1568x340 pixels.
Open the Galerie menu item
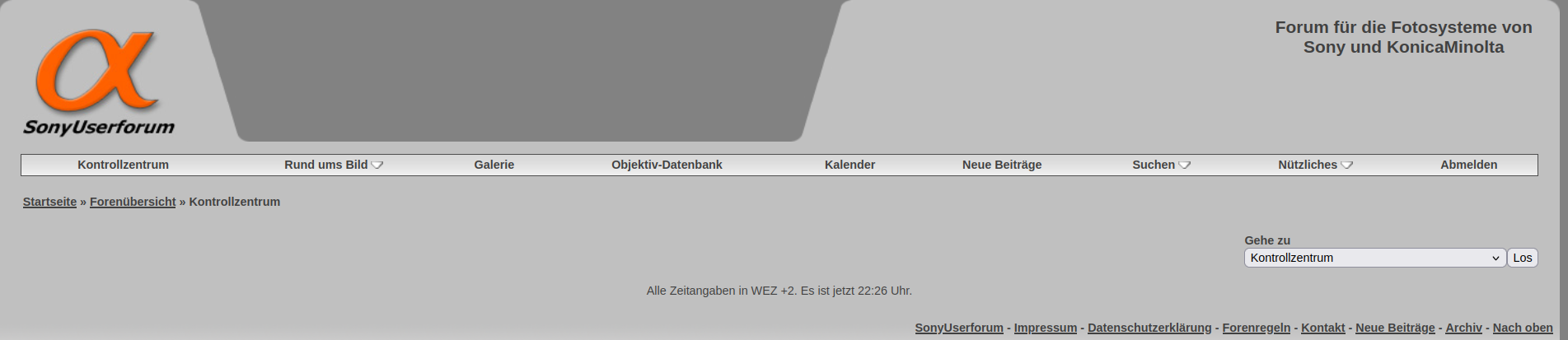(x=494, y=165)
